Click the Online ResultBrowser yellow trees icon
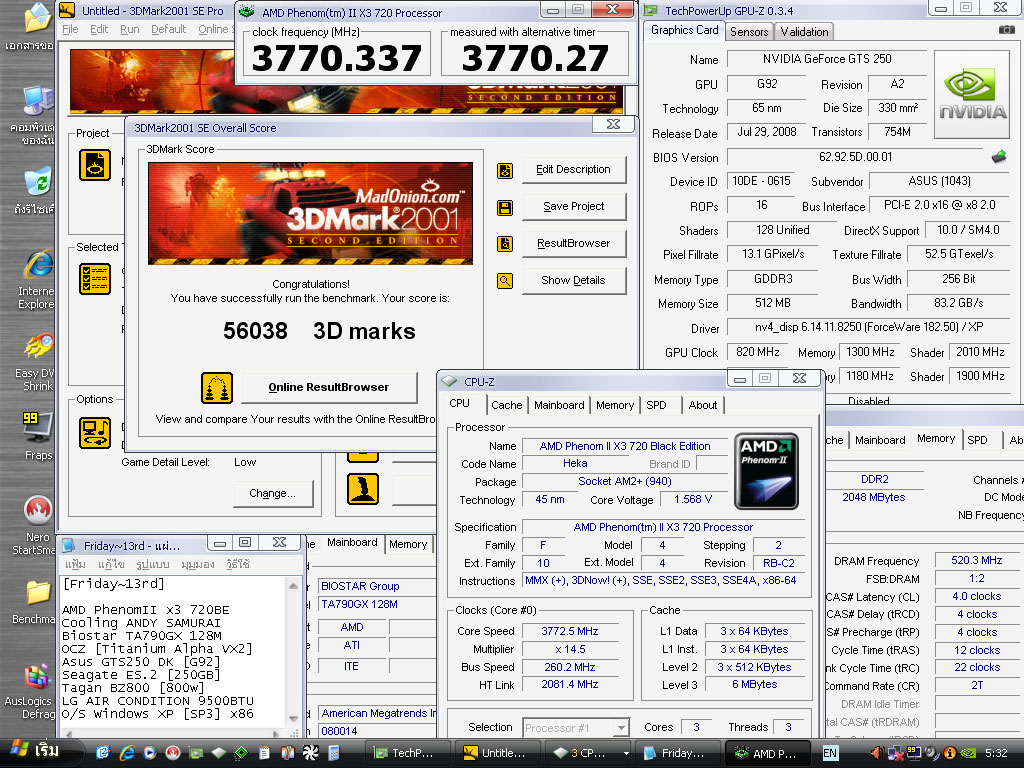 click(x=217, y=388)
